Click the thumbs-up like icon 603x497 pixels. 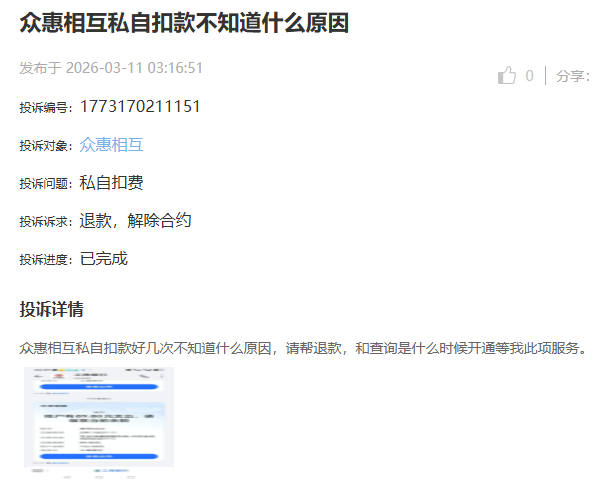[506, 75]
